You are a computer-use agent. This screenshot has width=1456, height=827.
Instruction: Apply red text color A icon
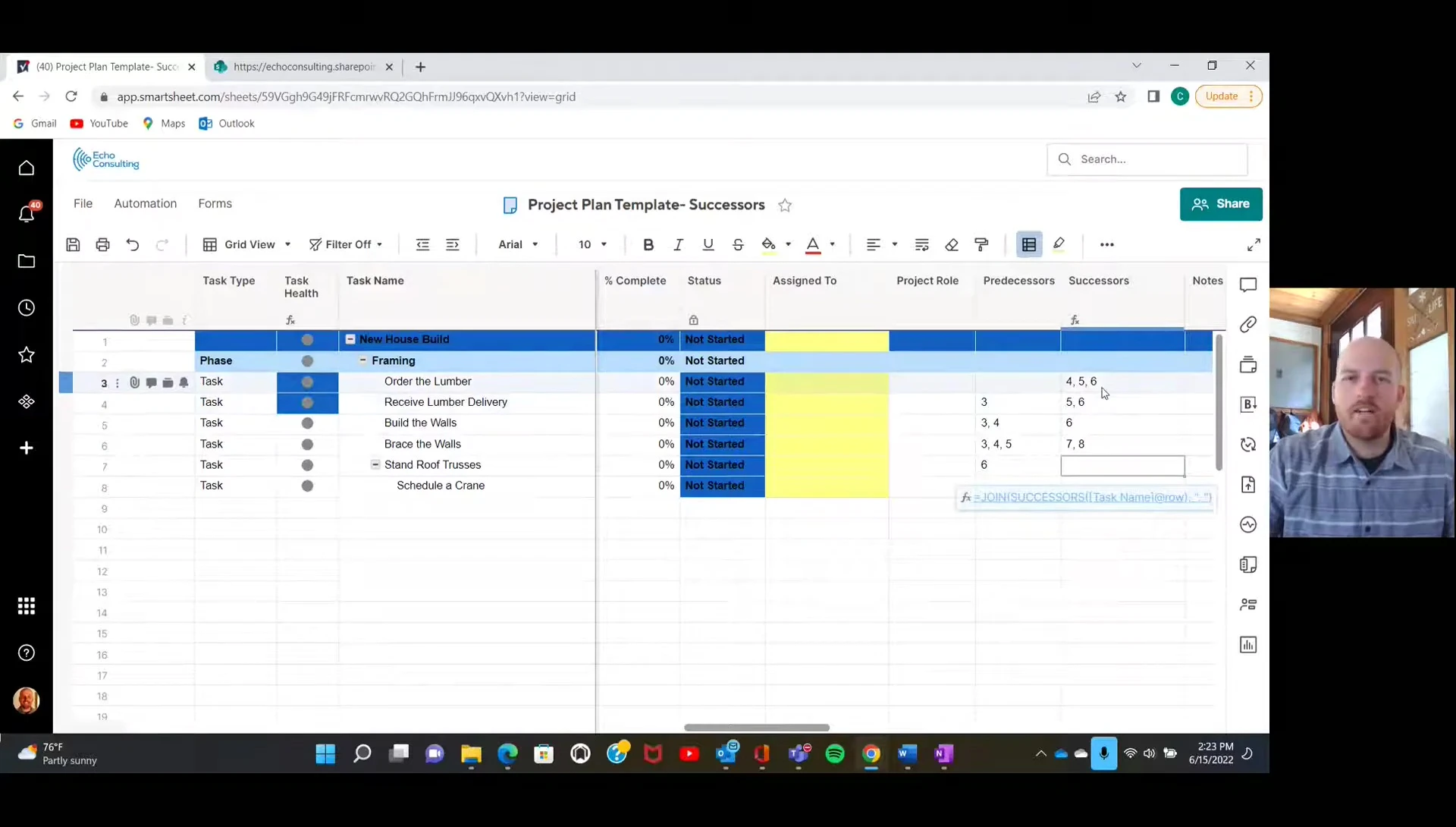813,244
